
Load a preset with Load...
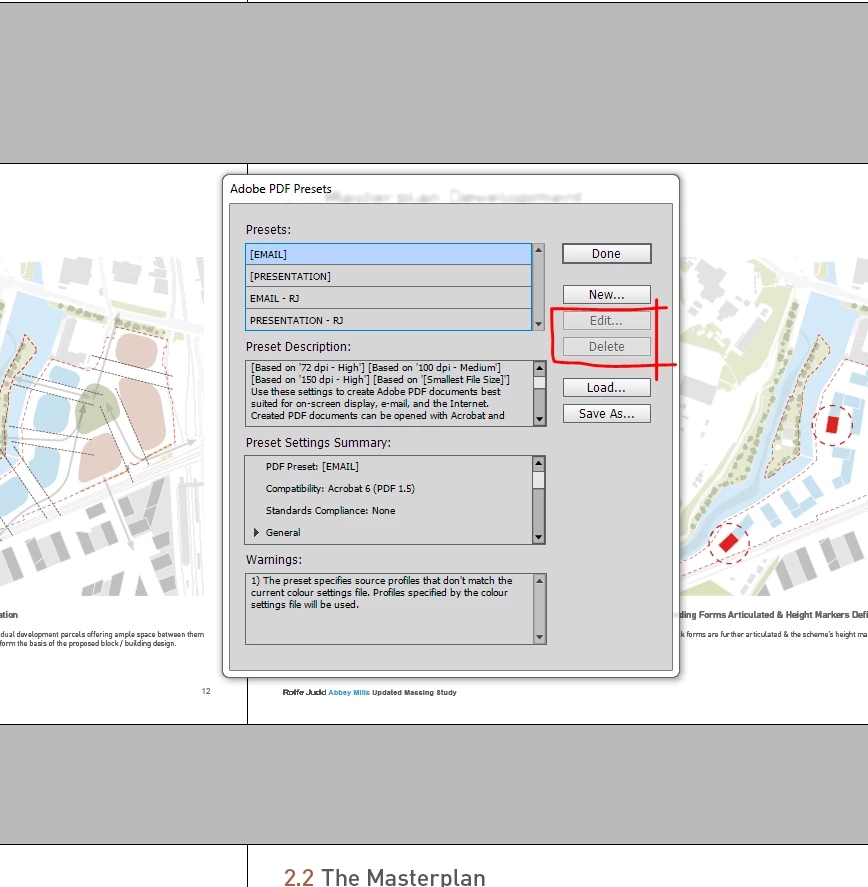607,387
